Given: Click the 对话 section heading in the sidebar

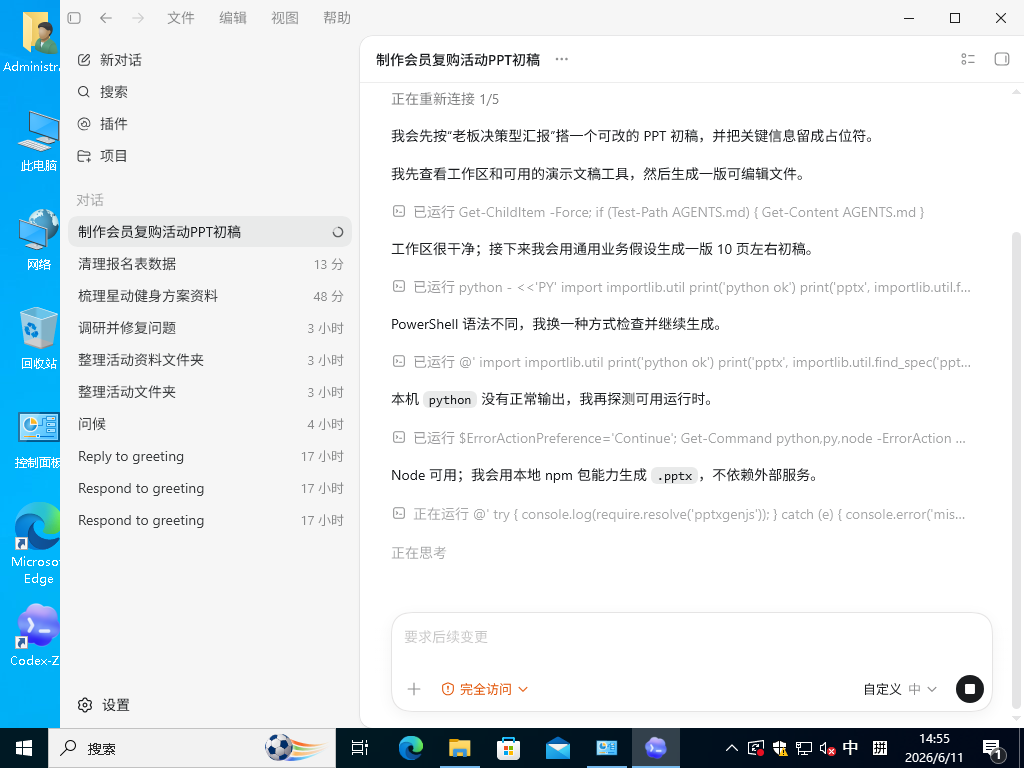Looking at the screenshot, I should pos(90,200).
